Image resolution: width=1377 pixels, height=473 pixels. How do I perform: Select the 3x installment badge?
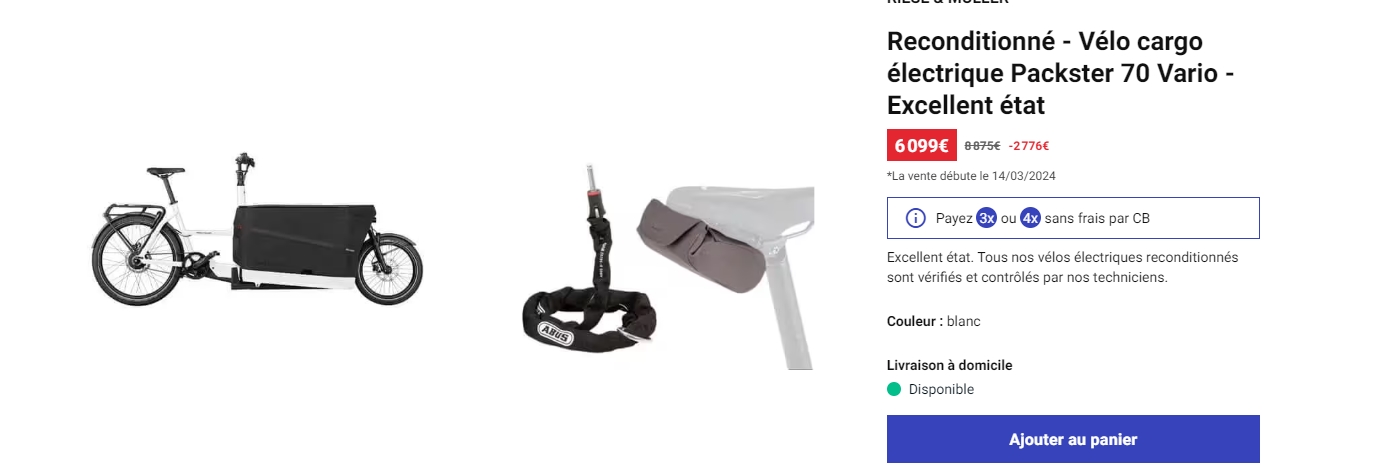pos(986,218)
